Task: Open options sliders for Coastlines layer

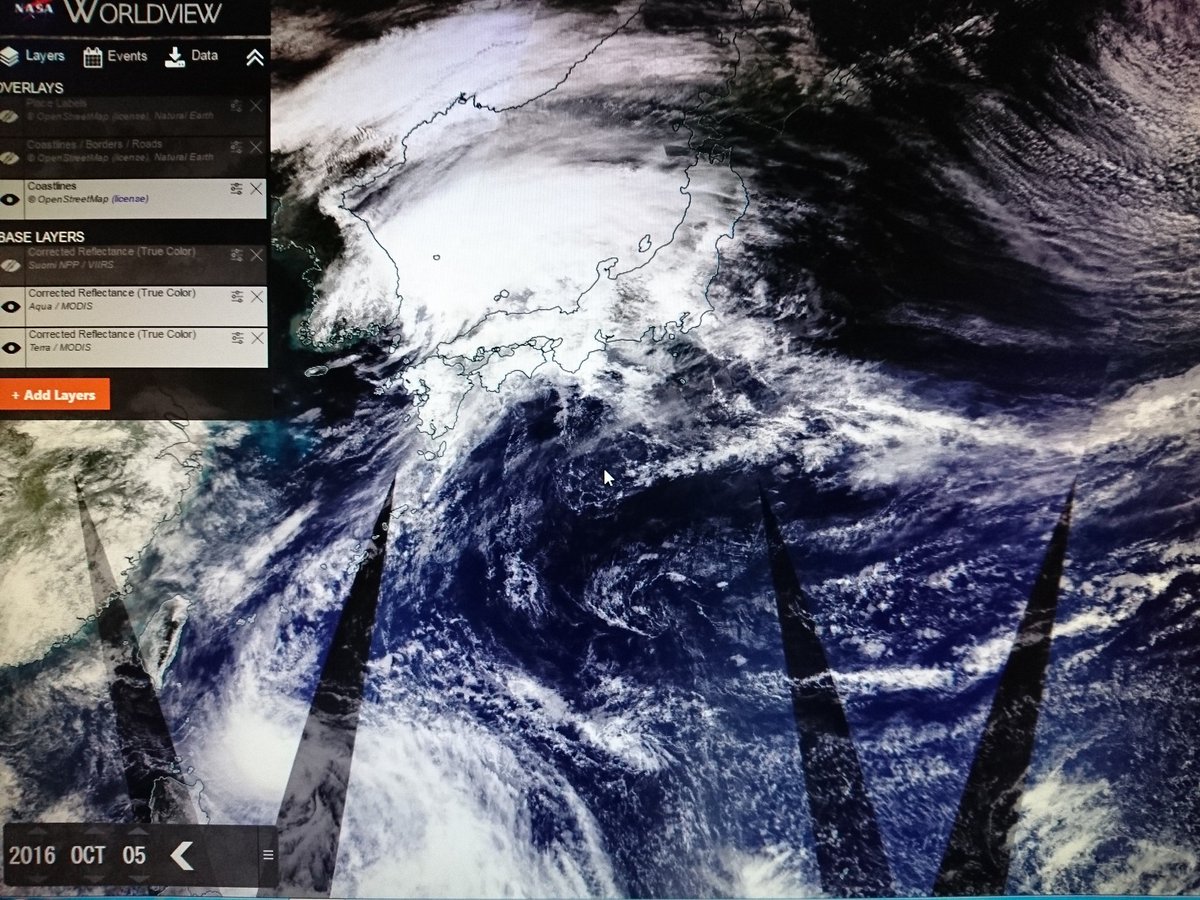Action: 236,188
